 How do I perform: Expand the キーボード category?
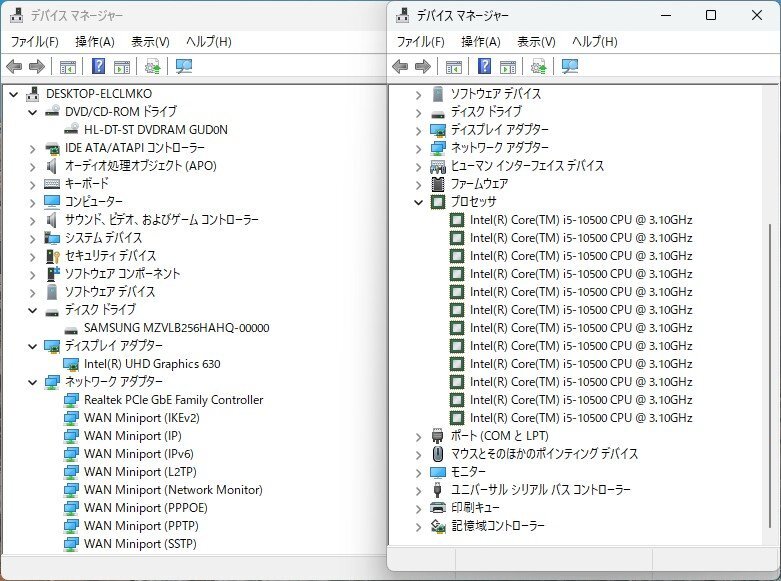pyautogui.click(x=33, y=184)
